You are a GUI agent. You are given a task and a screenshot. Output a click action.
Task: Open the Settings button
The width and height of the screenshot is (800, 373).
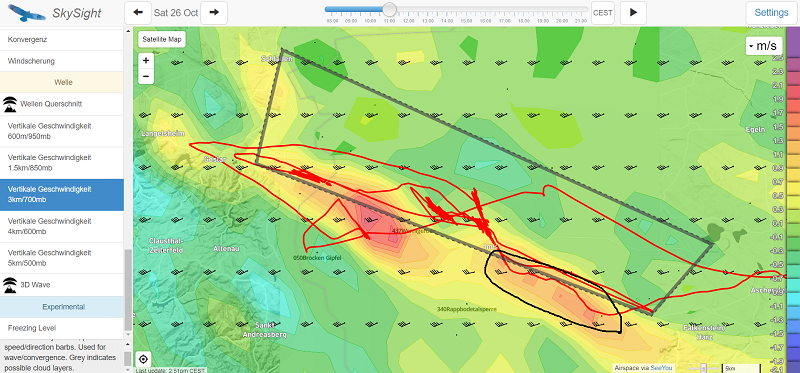point(771,13)
